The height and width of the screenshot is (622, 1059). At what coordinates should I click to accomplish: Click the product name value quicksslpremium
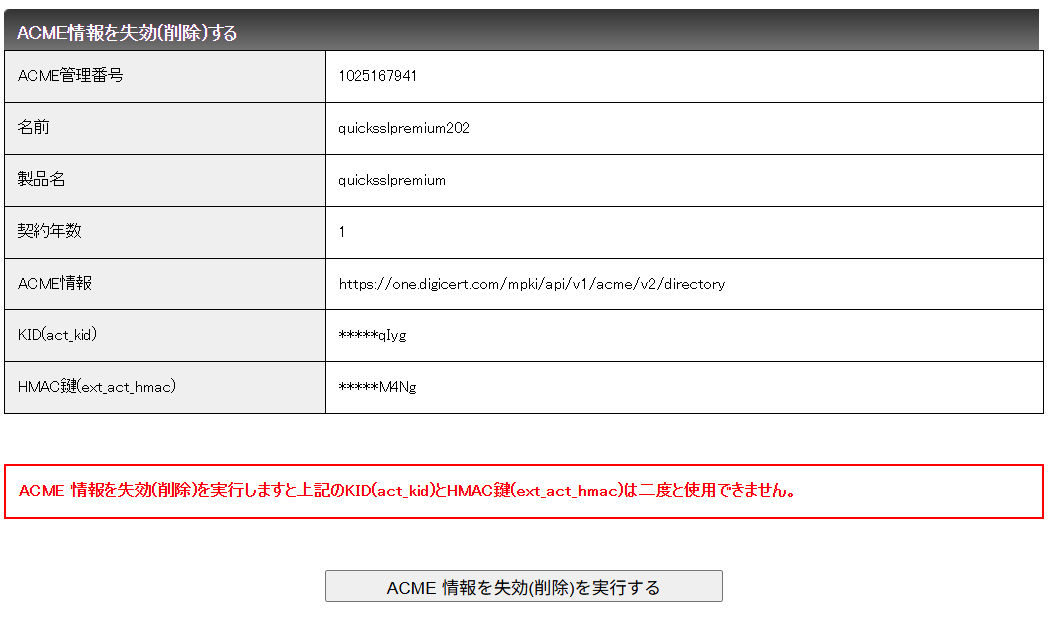click(392, 180)
